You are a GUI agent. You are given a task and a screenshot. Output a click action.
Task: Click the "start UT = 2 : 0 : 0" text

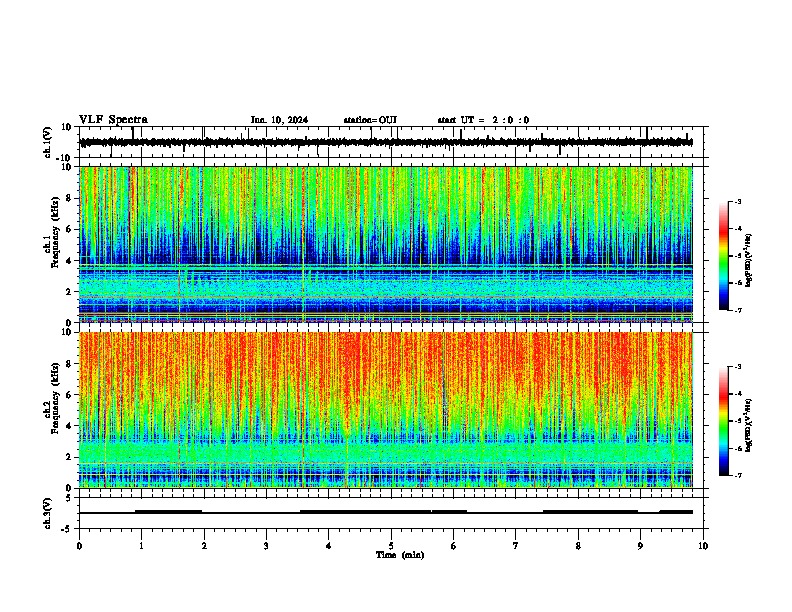(483, 120)
